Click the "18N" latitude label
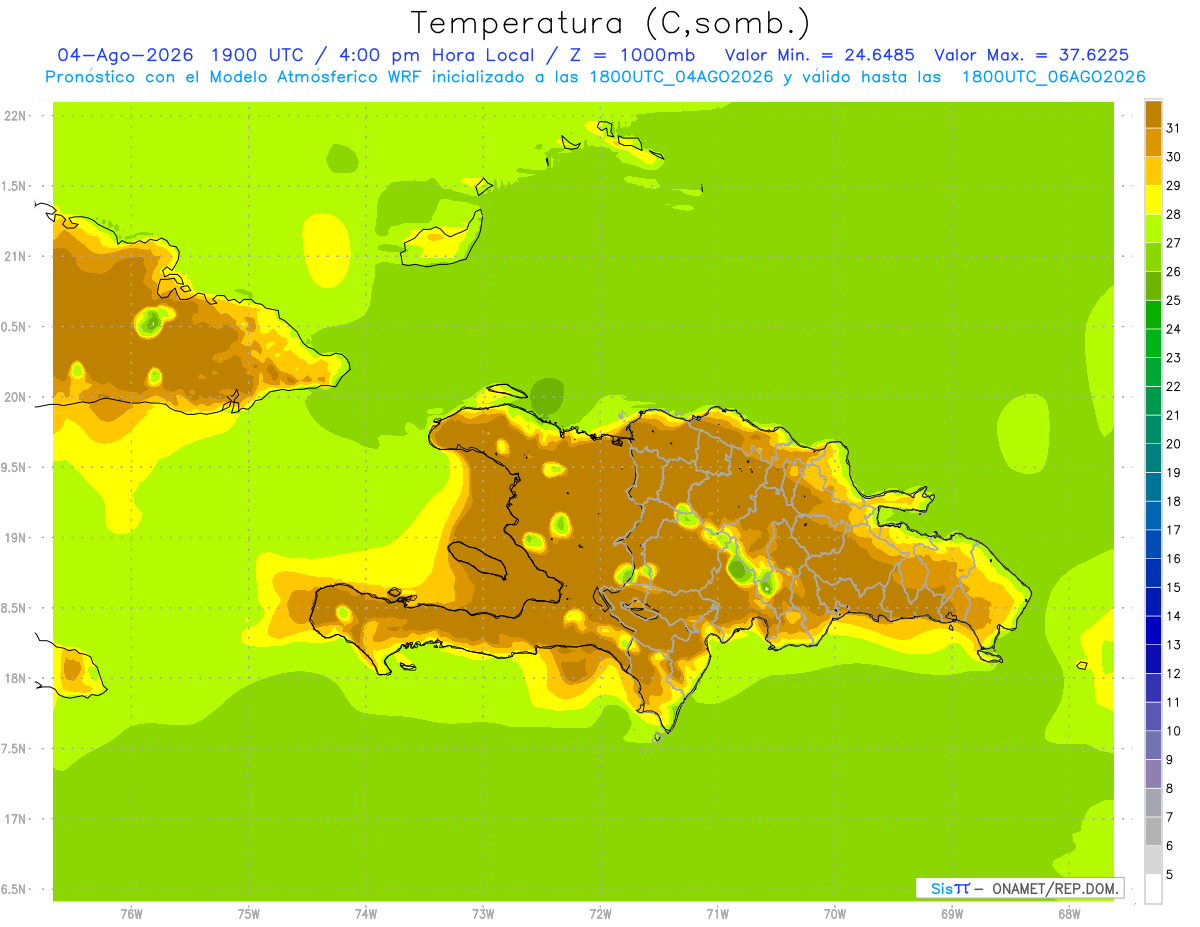The width and height of the screenshot is (1200, 927). (x=16, y=679)
